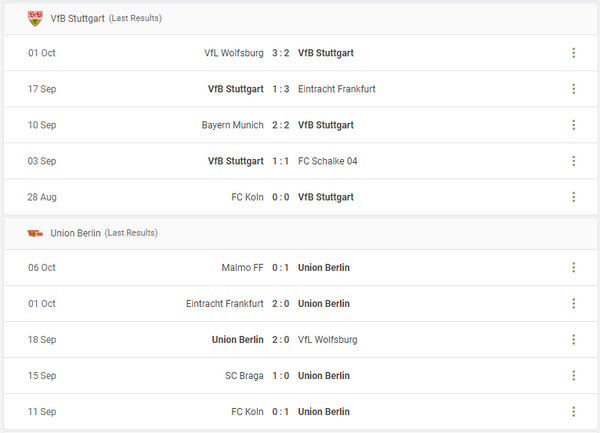
Task: Click Malmo FF team name
Action: tap(243, 268)
